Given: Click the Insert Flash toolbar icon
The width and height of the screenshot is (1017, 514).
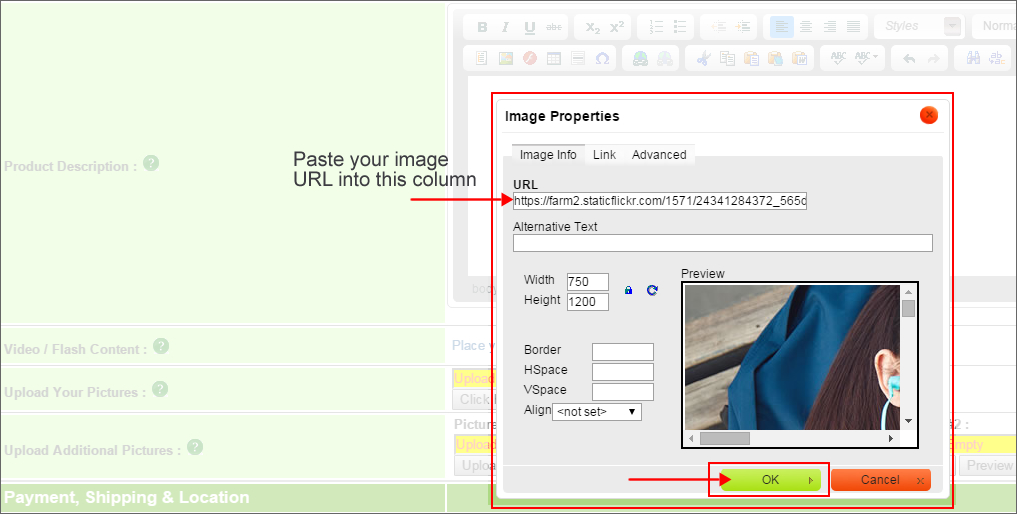Looking at the screenshot, I should tap(530, 58).
